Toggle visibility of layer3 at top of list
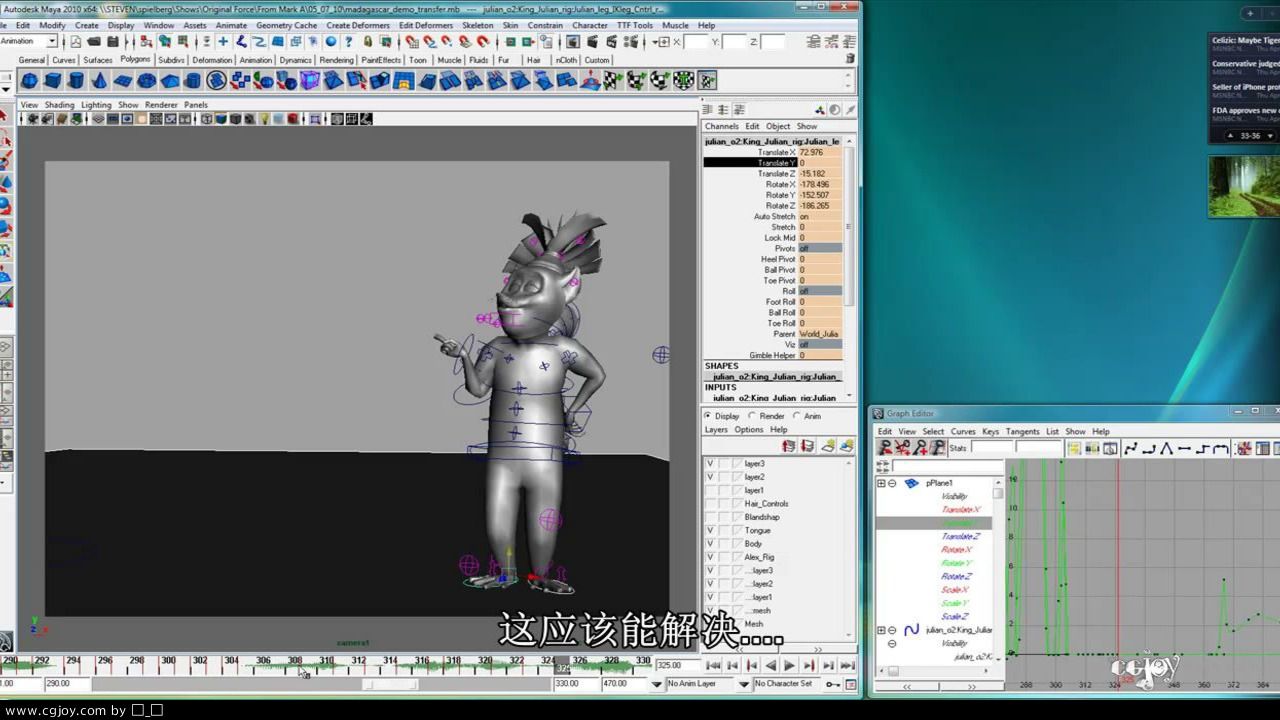 tap(710, 464)
